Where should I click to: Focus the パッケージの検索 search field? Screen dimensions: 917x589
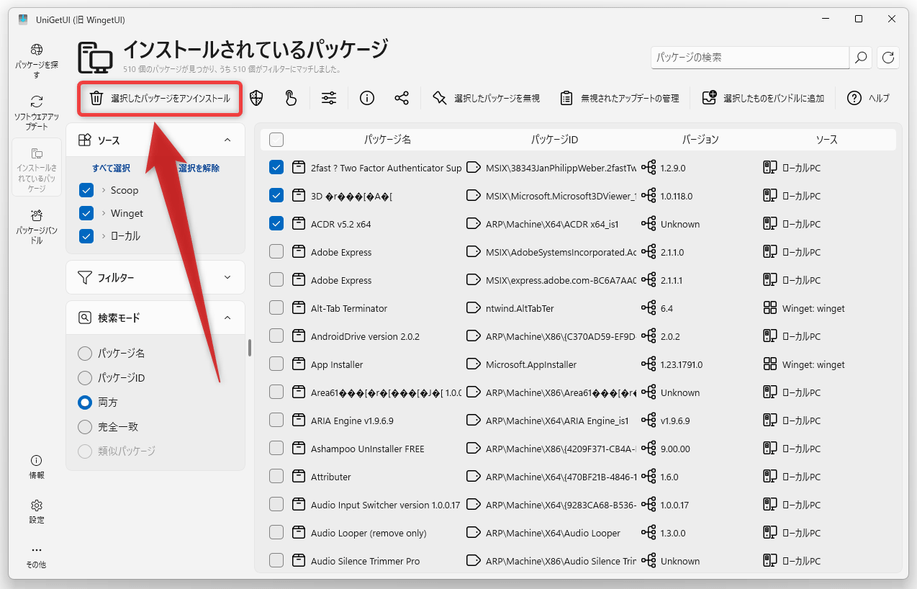[750, 57]
